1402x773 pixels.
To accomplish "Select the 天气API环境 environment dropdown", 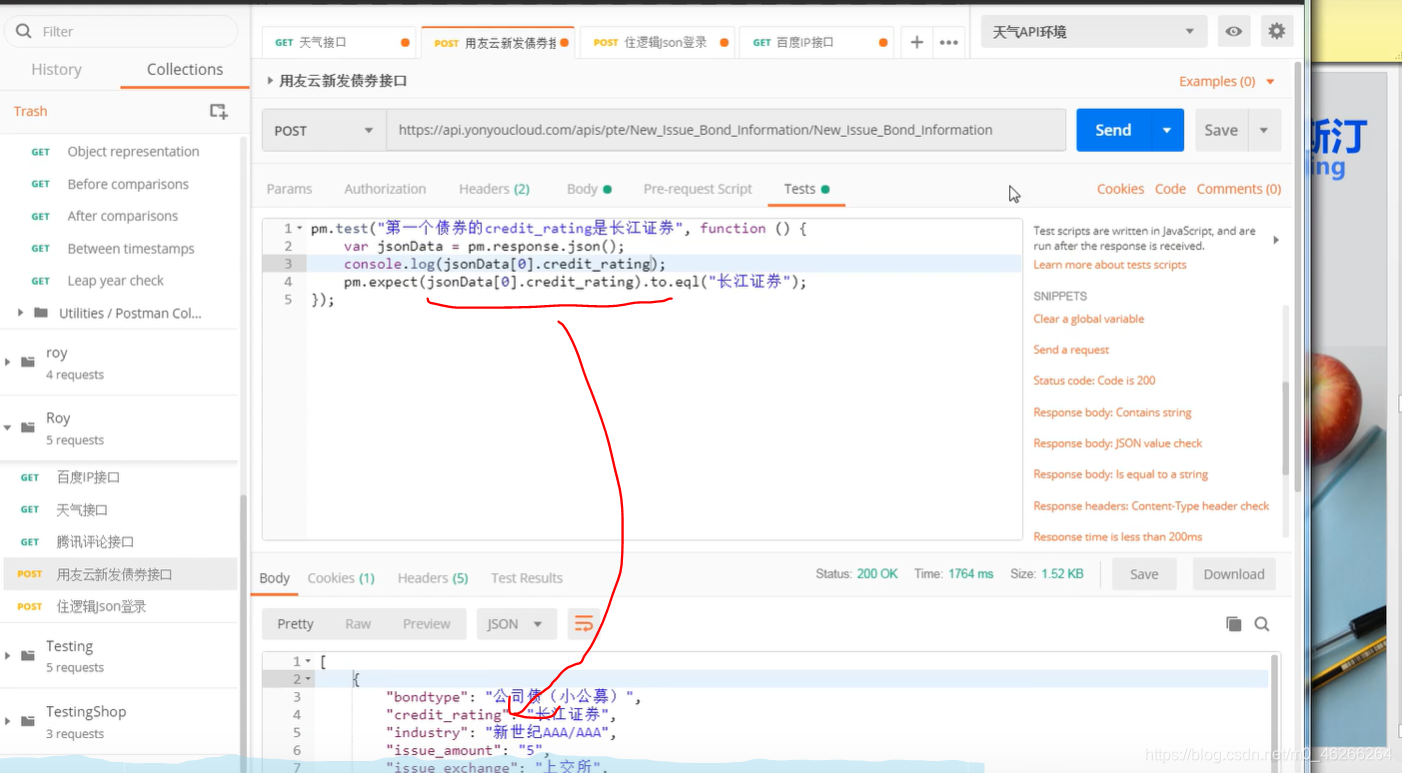I will click(1094, 31).
